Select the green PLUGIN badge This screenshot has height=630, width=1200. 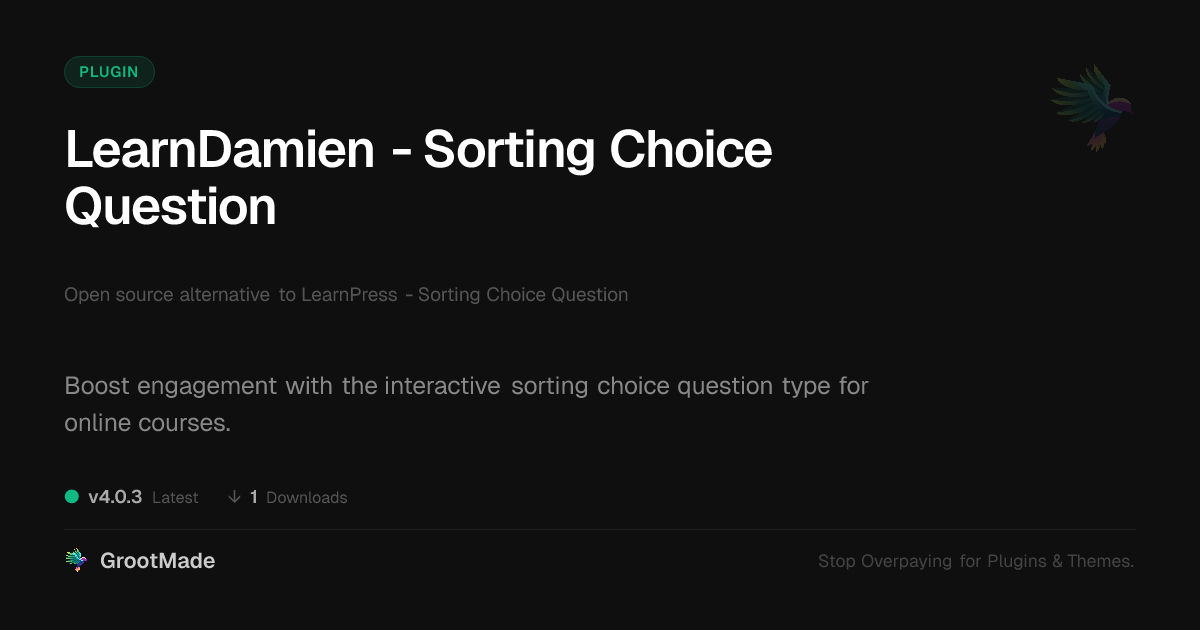tap(109, 72)
